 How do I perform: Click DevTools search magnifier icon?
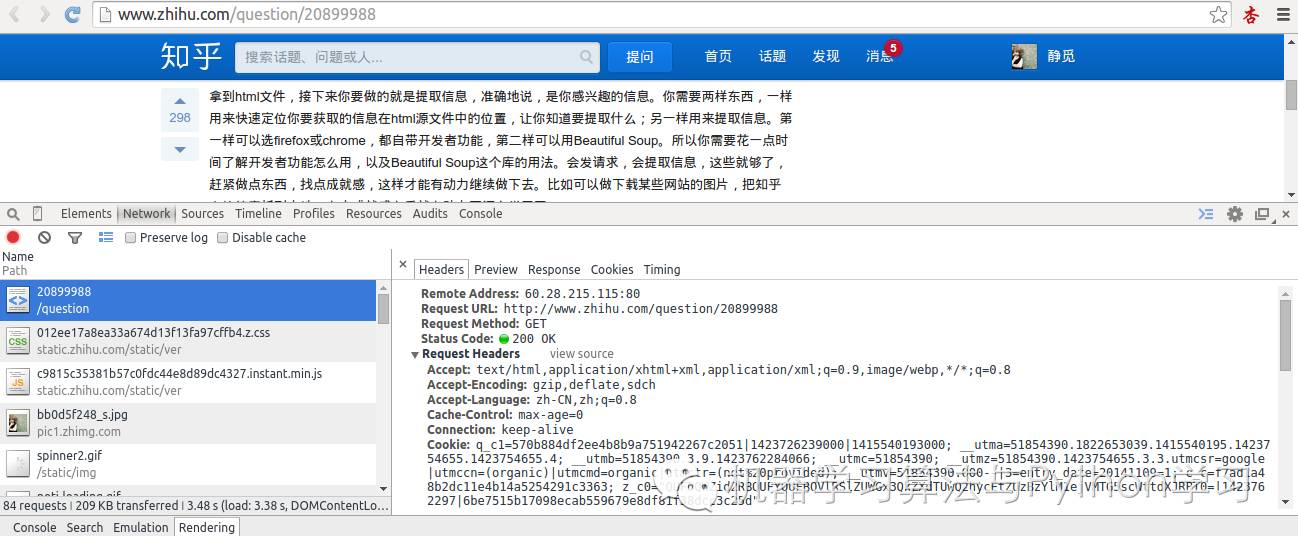13,214
